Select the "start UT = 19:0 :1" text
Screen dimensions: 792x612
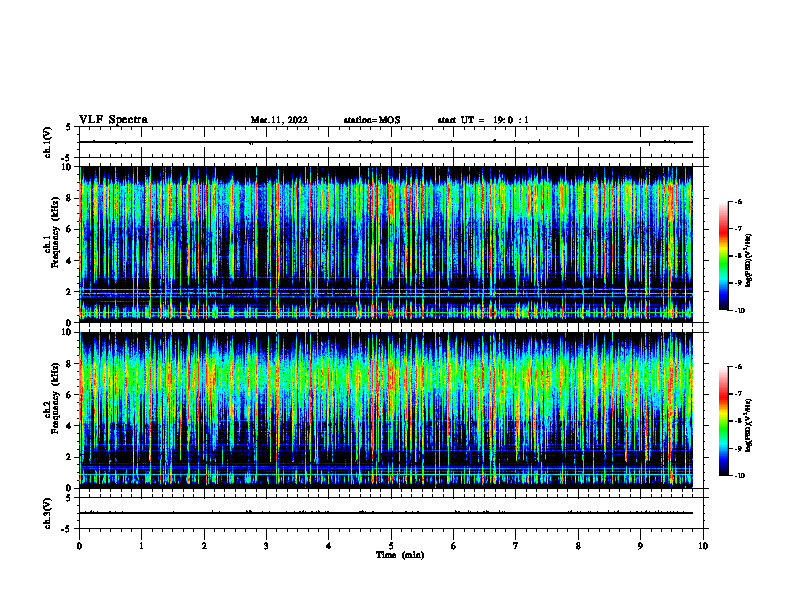pos(483,120)
